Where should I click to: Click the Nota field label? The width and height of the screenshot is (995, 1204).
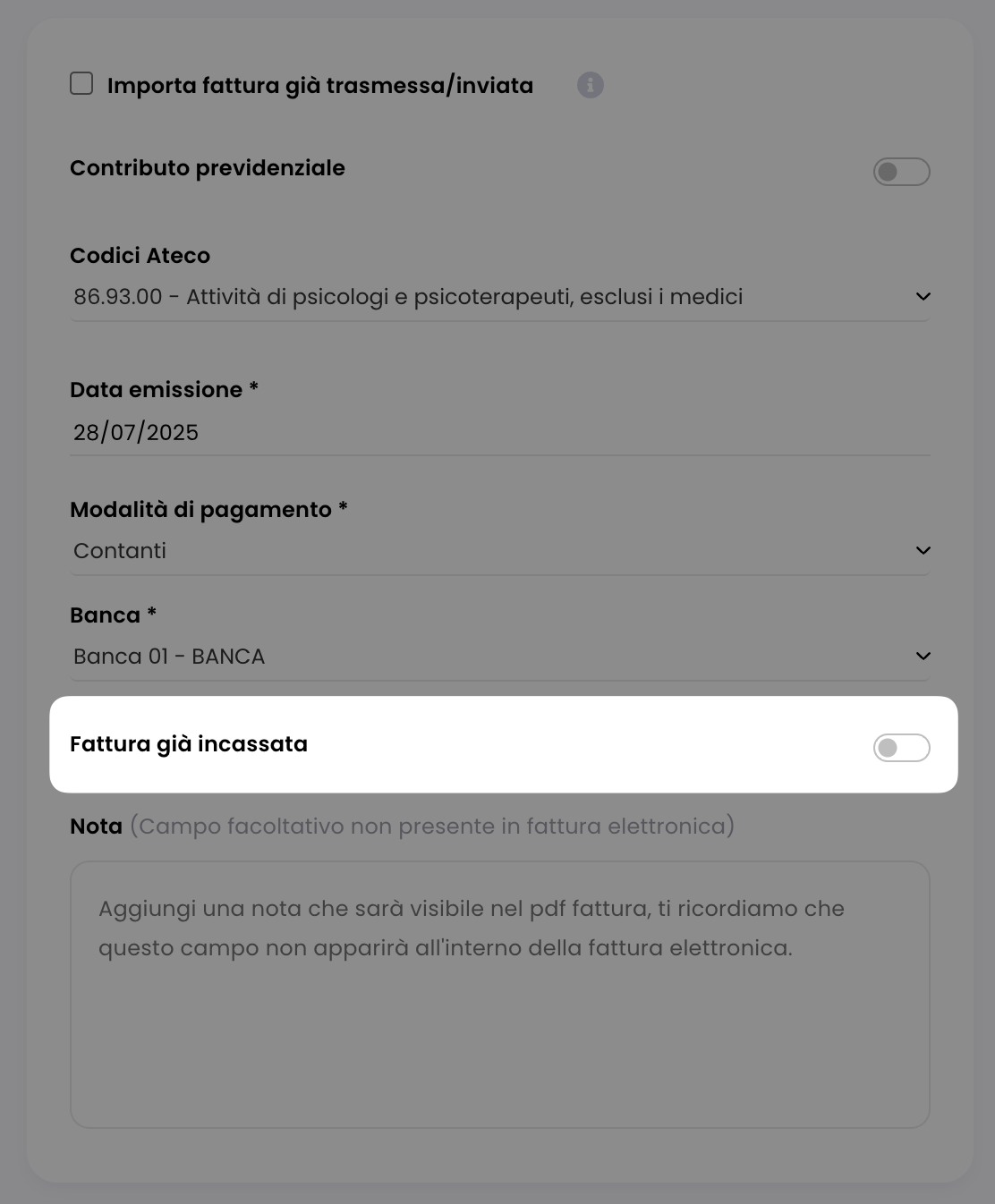pos(96,827)
